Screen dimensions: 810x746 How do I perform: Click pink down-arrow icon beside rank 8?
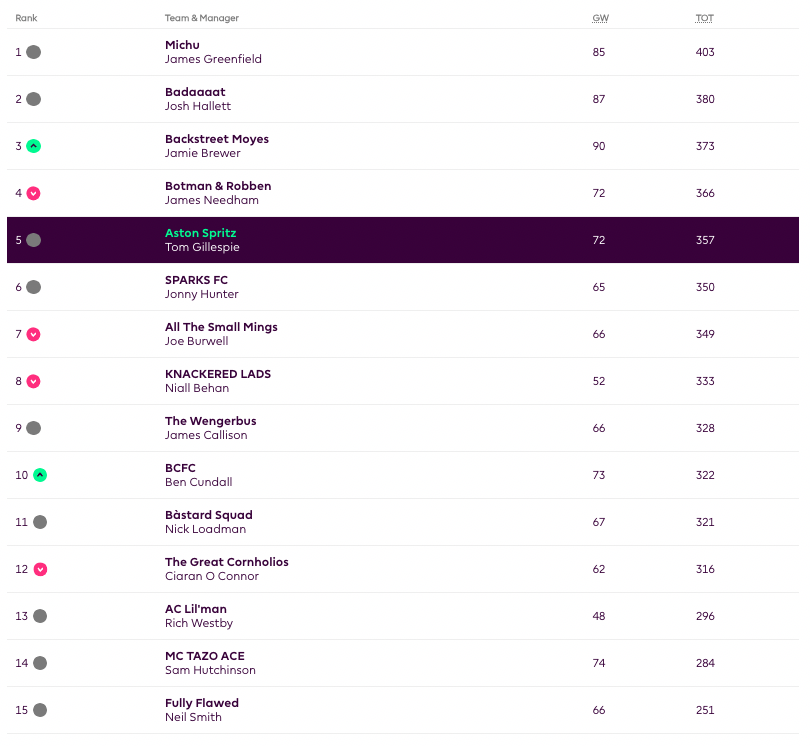click(x=33, y=381)
